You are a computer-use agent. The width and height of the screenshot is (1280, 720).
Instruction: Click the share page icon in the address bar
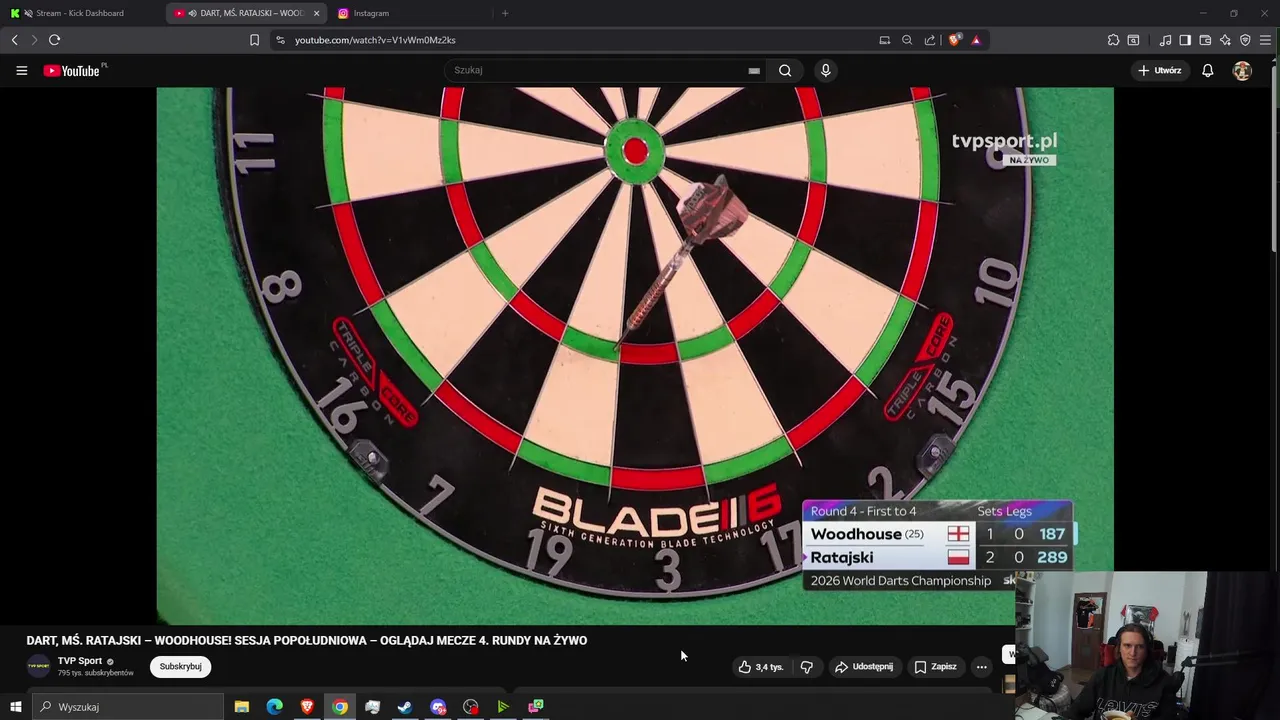[x=930, y=40]
